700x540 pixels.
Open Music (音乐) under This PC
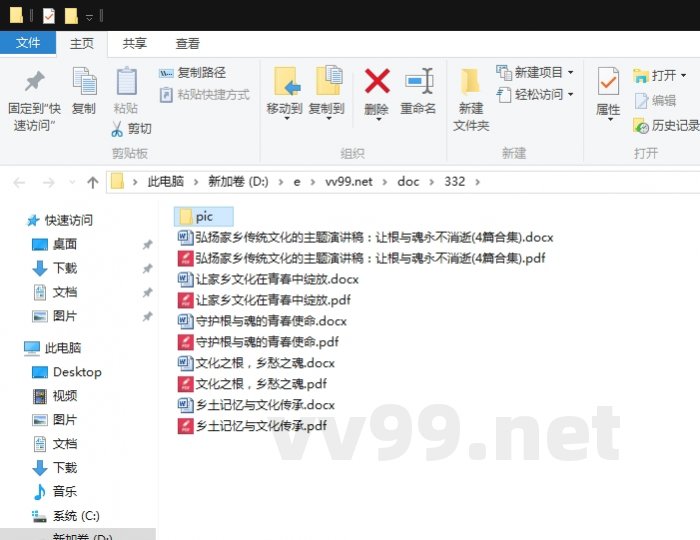pos(54,491)
